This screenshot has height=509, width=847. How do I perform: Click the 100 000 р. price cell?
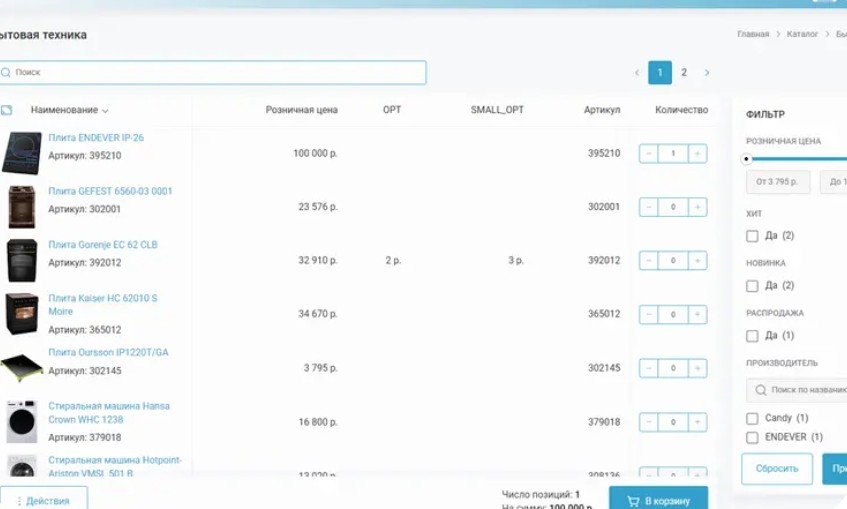click(315, 153)
